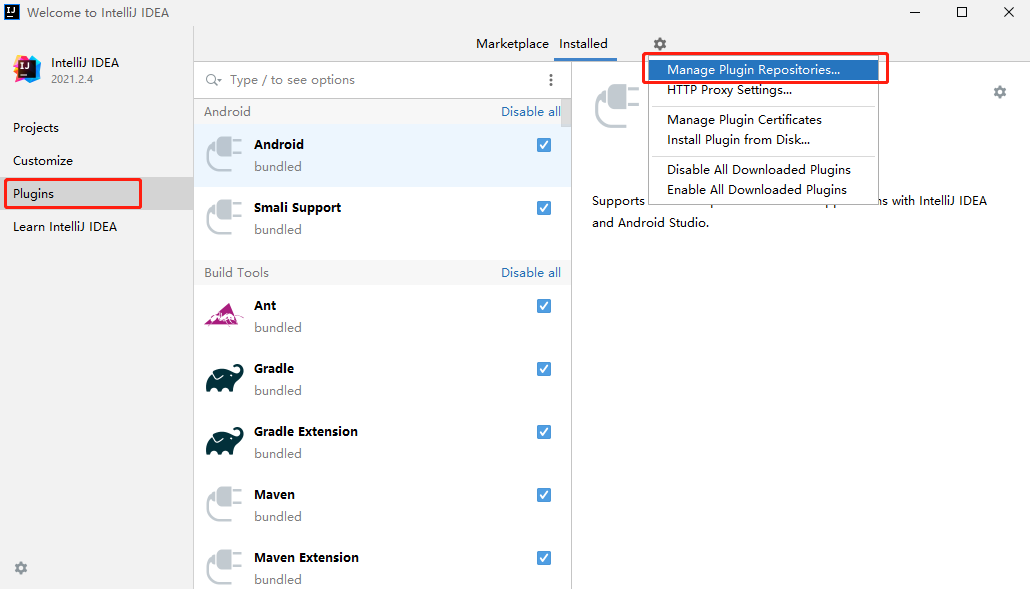
Task: Uncheck the Android plugin checkbox
Action: [x=544, y=145]
